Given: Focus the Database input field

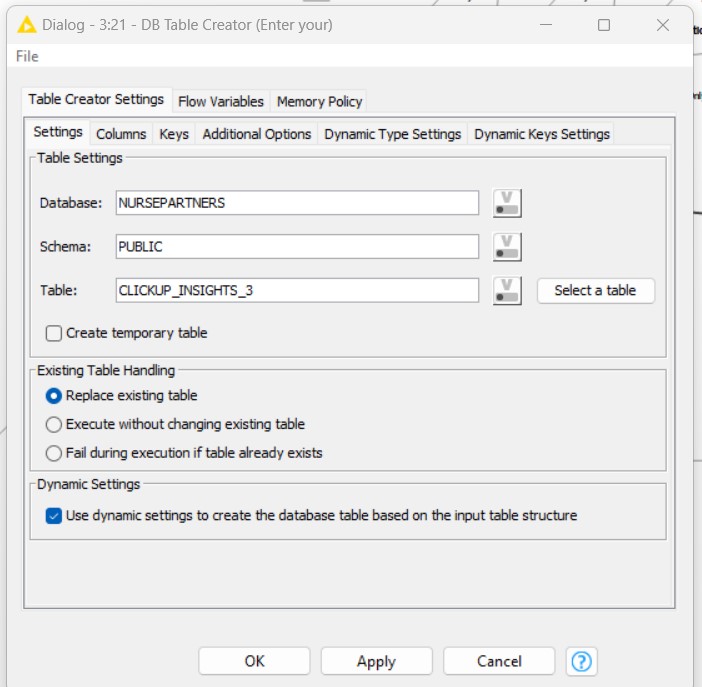Looking at the screenshot, I should click(297, 203).
